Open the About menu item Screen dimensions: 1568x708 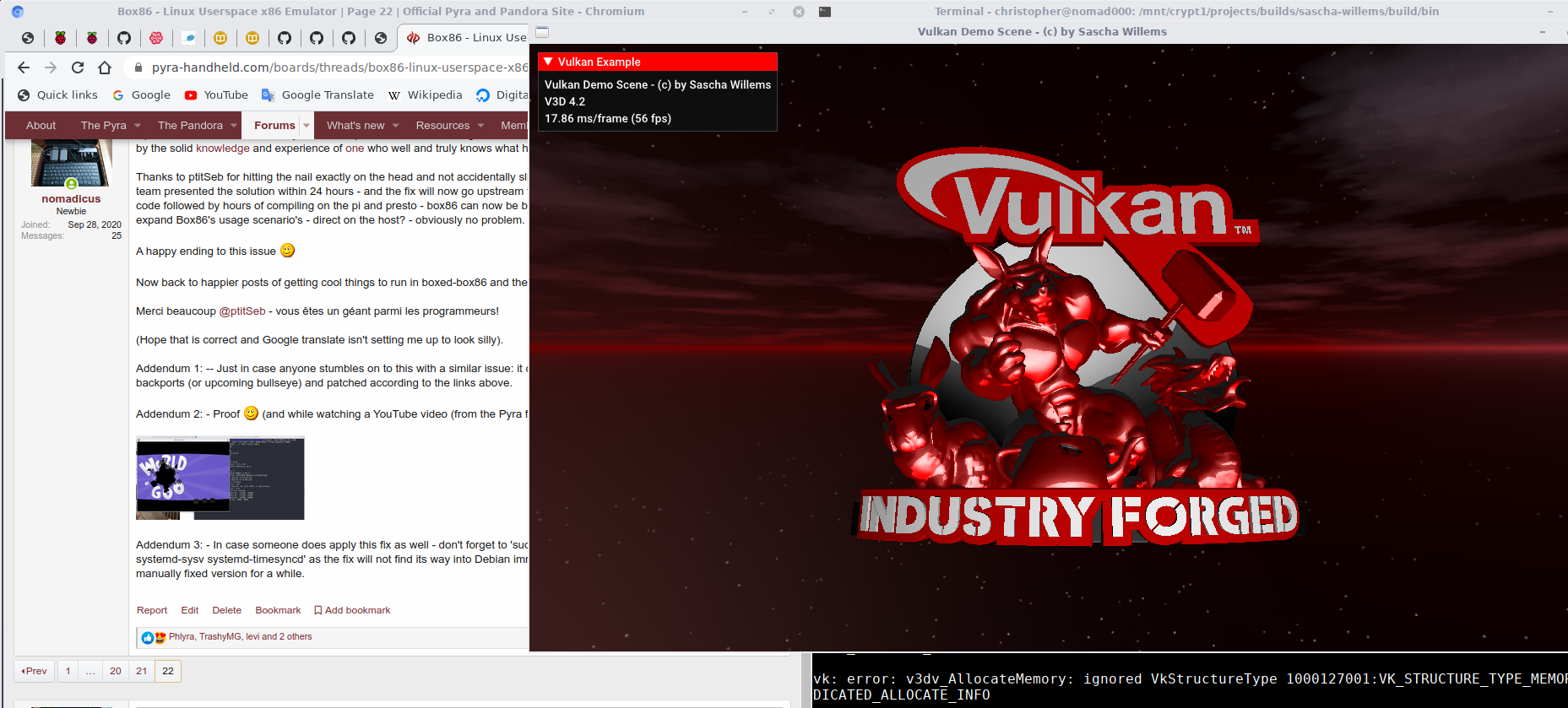[x=41, y=125]
